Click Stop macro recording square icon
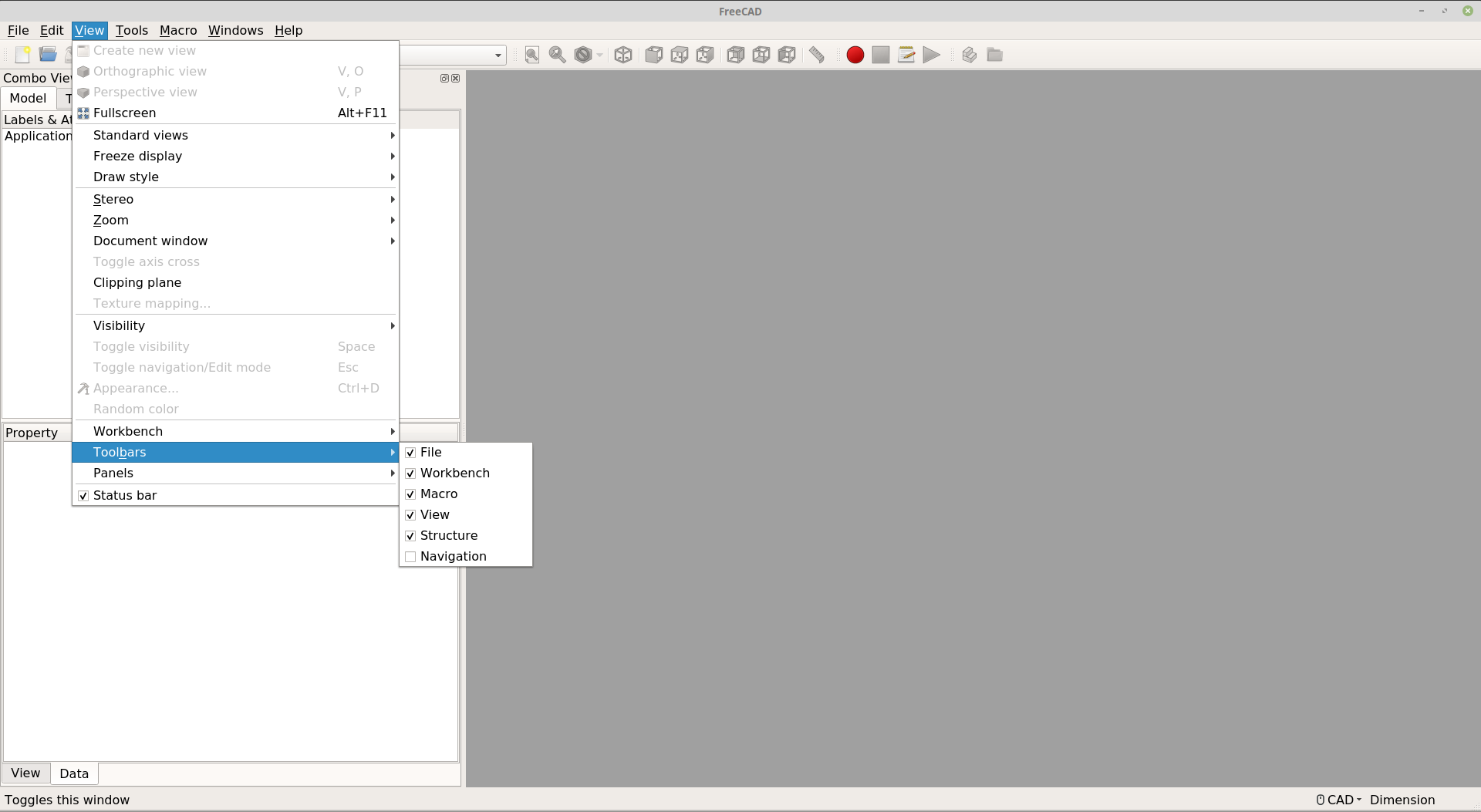 point(881,55)
